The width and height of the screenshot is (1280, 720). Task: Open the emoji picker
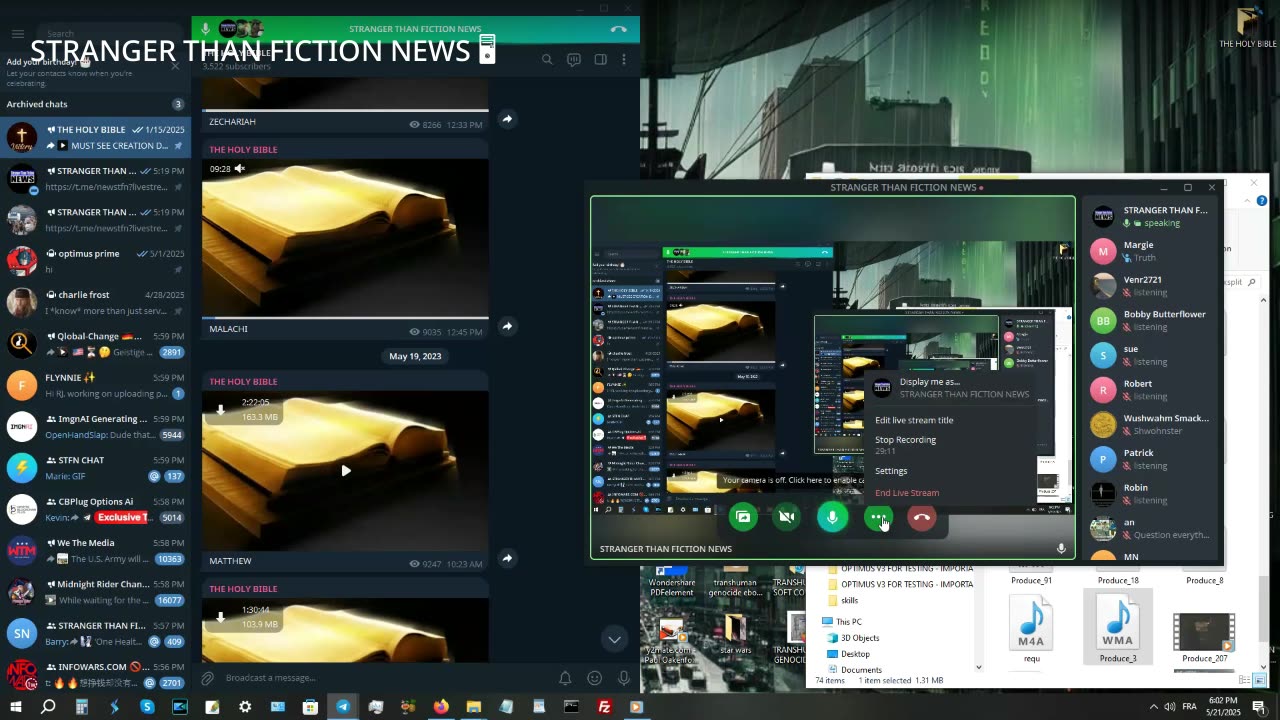(595, 678)
